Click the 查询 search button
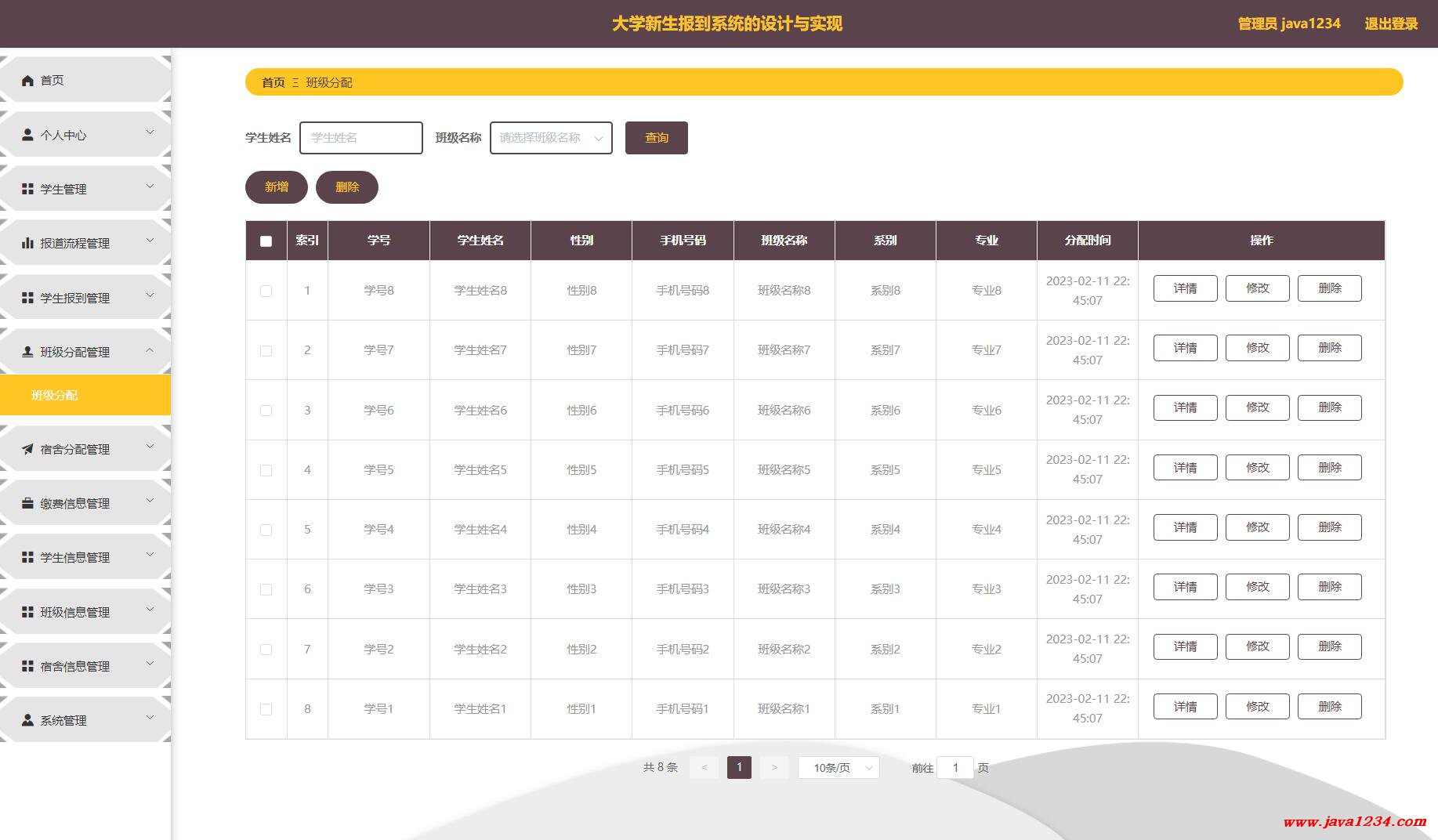This screenshot has width=1438, height=840. tap(657, 138)
